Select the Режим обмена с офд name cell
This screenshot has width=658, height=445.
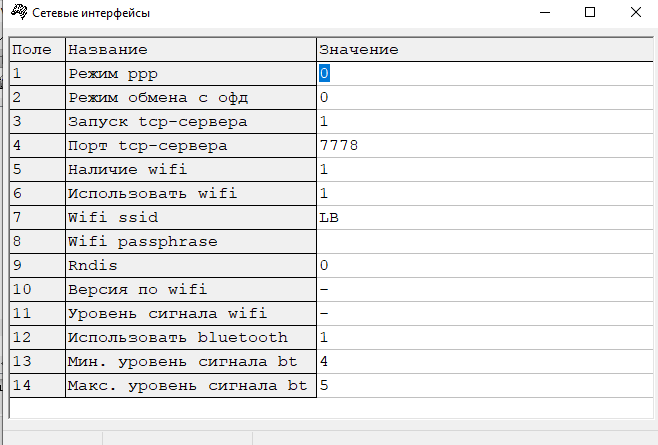[x=191, y=97]
